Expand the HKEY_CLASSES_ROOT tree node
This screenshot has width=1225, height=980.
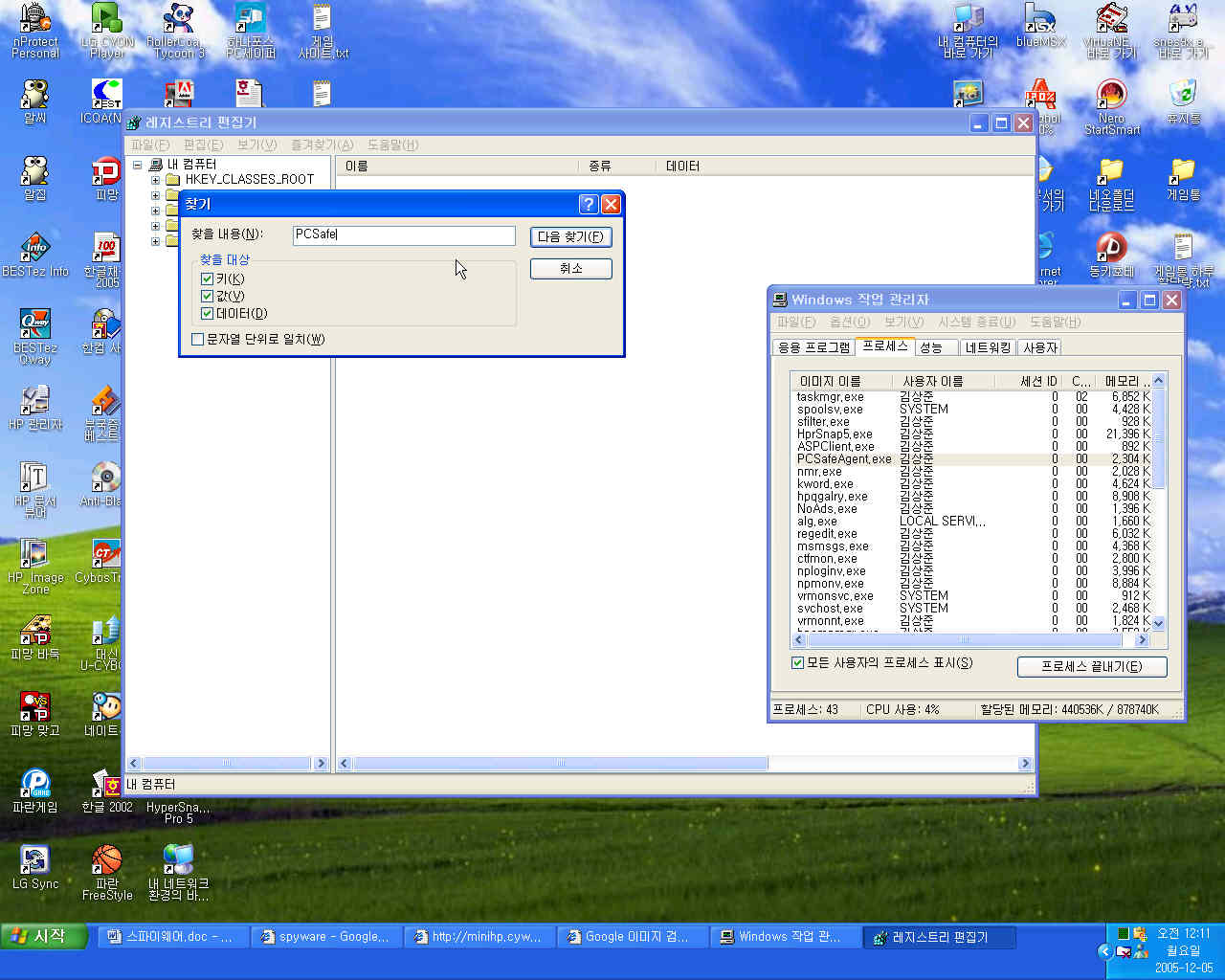pos(155,180)
